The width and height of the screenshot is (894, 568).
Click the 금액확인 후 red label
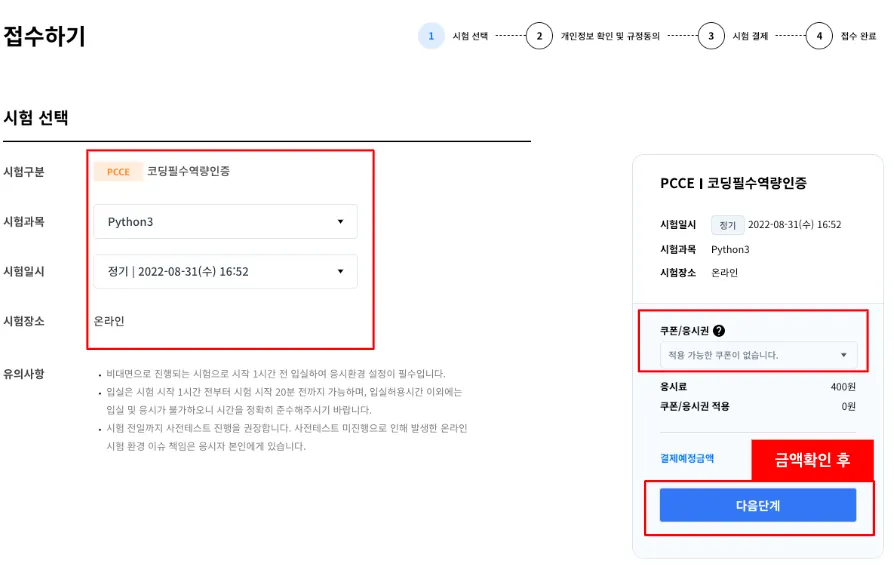[x=812, y=460]
